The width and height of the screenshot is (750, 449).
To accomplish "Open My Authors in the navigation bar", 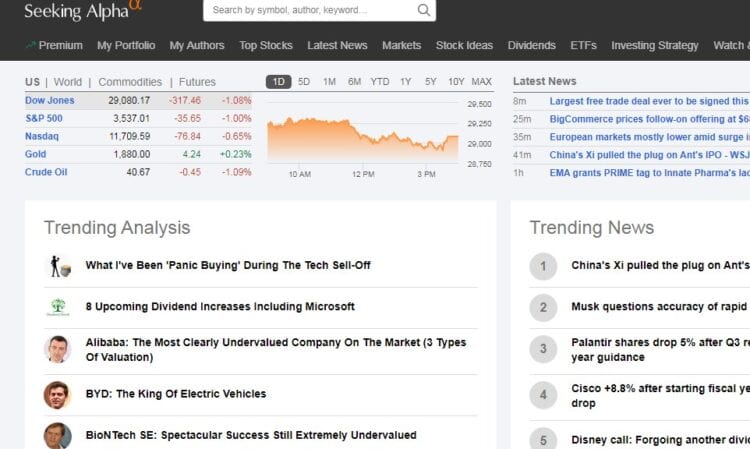I will point(197,45).
